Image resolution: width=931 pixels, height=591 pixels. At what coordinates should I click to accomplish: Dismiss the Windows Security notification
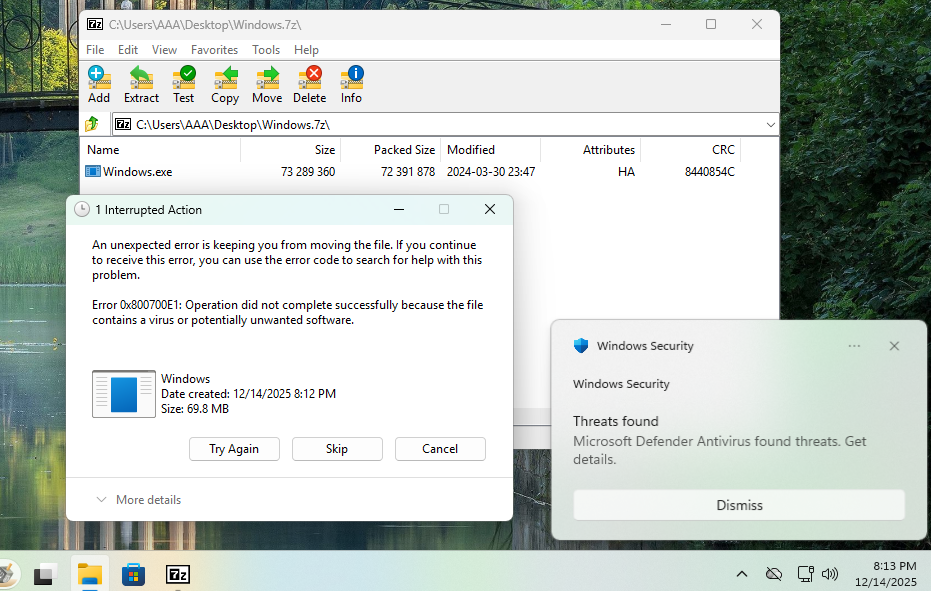click(x=739, y=505)
